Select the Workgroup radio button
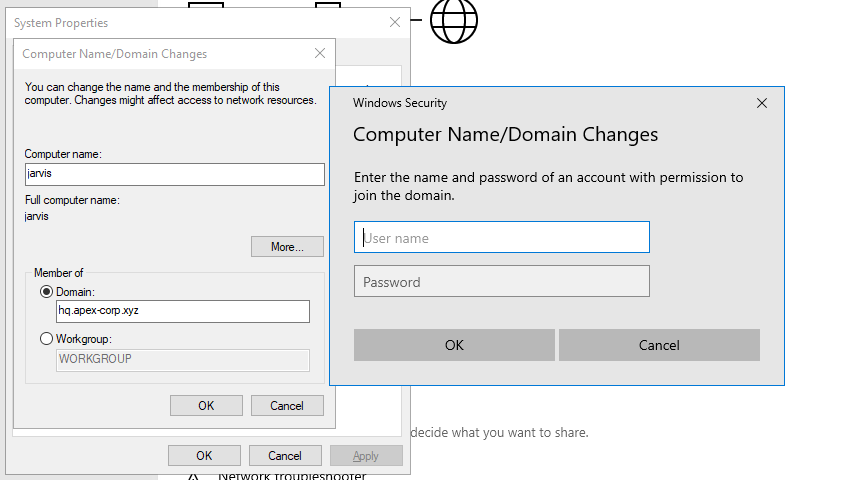The width and height of the screenshot is (859, 480). pyautogui.click(x=47, y=339)
